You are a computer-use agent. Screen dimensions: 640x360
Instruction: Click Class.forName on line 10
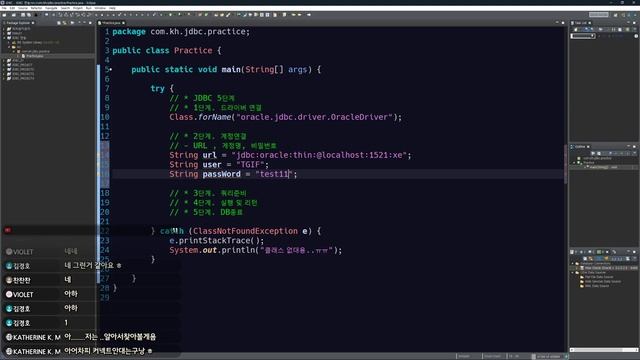pos(200,117)
